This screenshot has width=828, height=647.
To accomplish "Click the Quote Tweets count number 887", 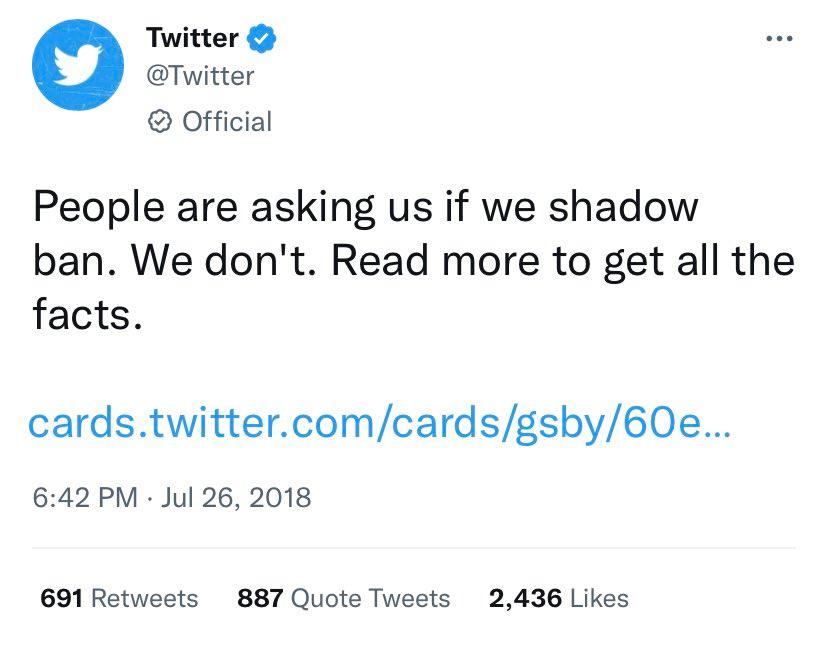I will tap(260, 598).
